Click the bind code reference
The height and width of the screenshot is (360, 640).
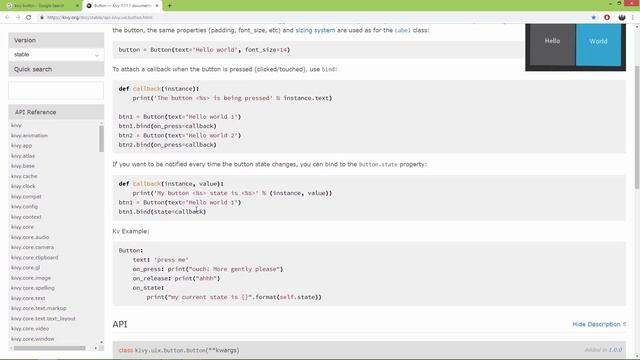tap(328, 69)
